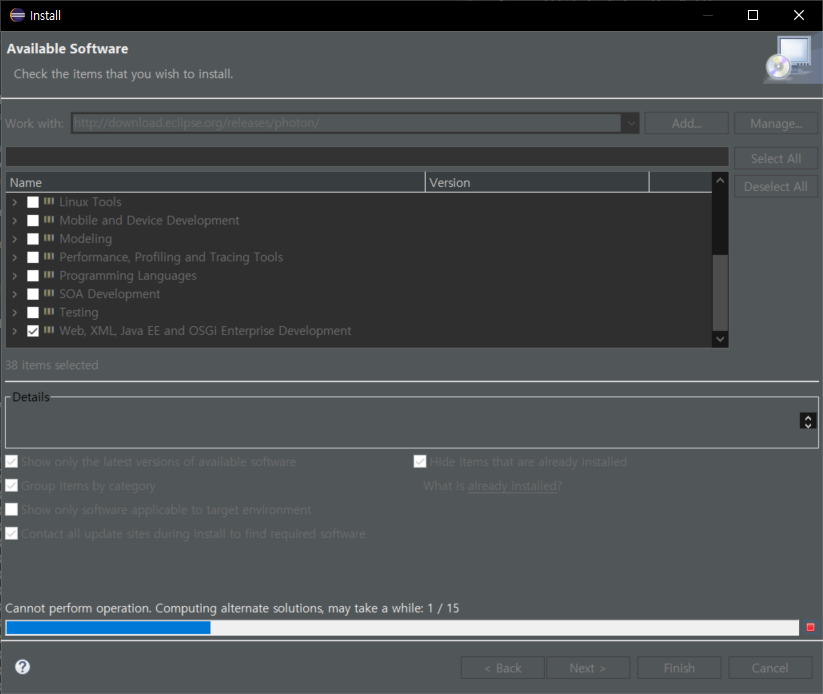
Task: Click the Name column header
Action: (x=215, y=182)
